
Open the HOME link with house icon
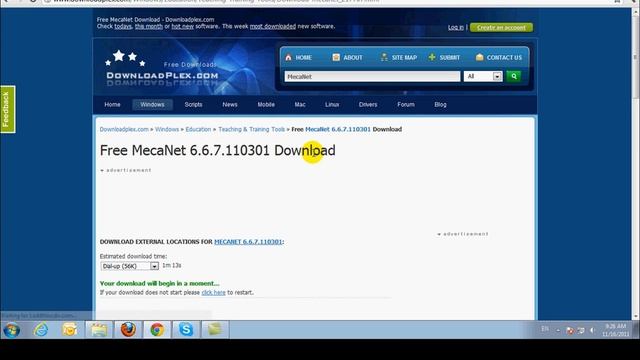298,58
